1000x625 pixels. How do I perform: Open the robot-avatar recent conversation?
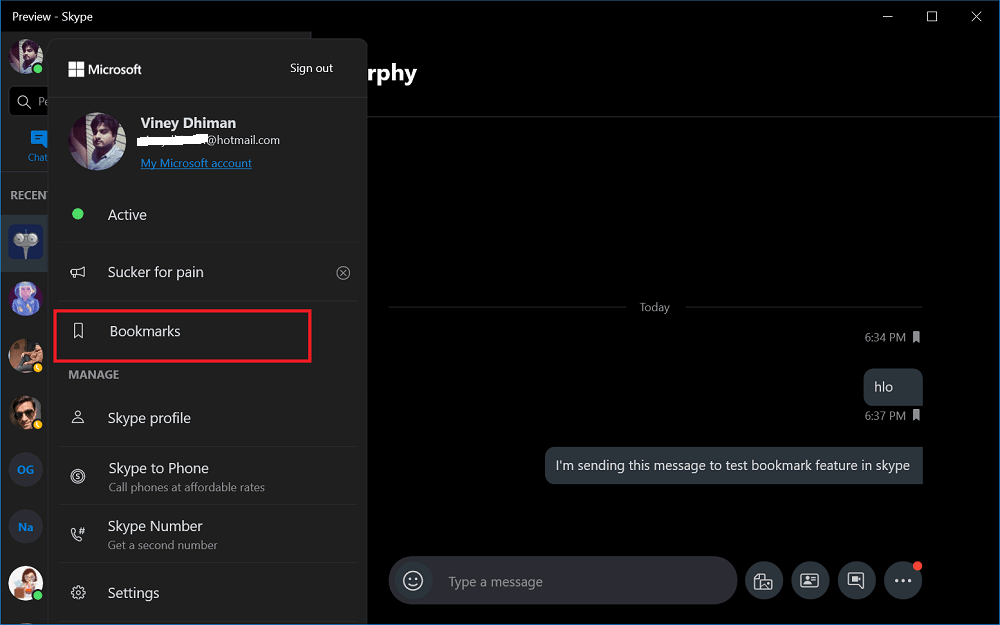coord(26,242)
